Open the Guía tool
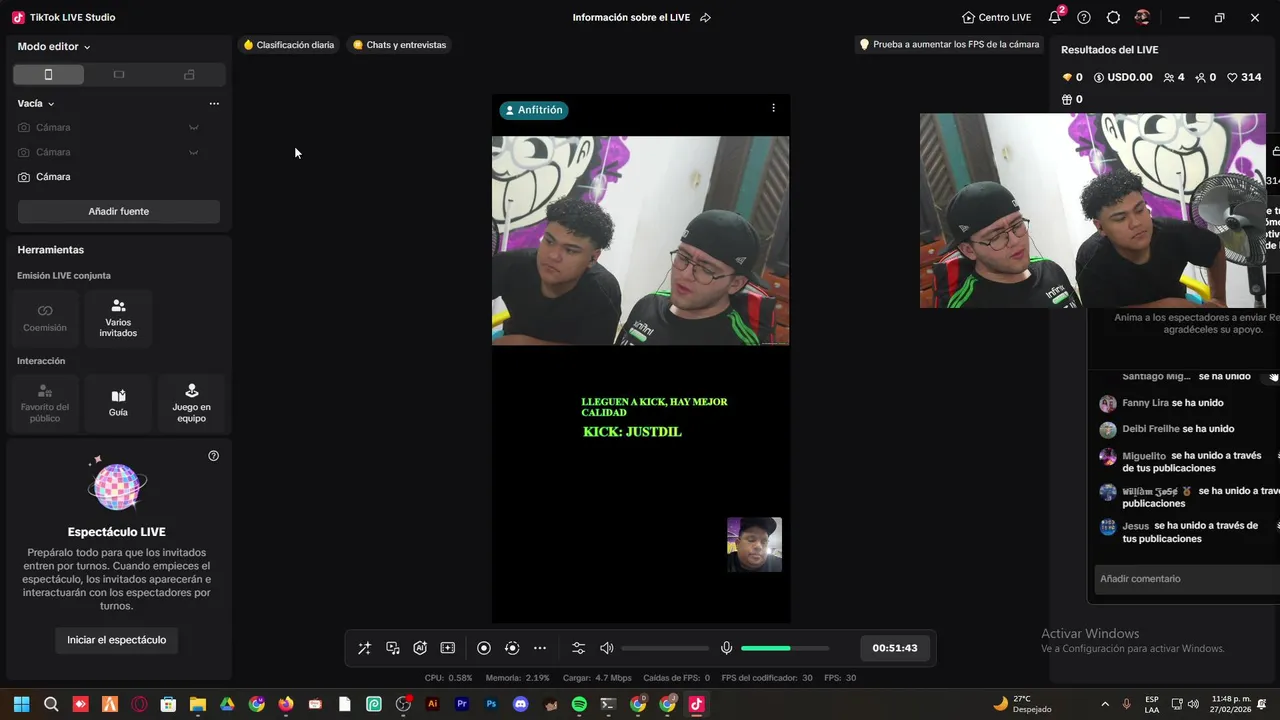The height and width of the screenshot is (720, 1280). pos(118,403)
